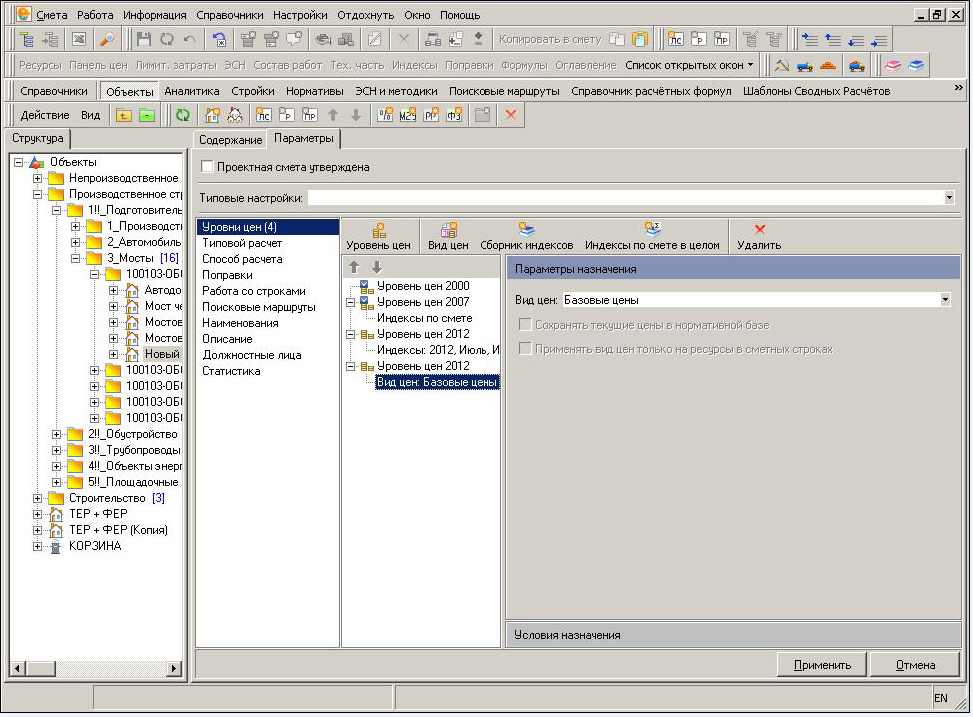Click the yellow paste clipboard icon near Копировать в смету
This screenshot has height=717, width=973.
[639, 40]
